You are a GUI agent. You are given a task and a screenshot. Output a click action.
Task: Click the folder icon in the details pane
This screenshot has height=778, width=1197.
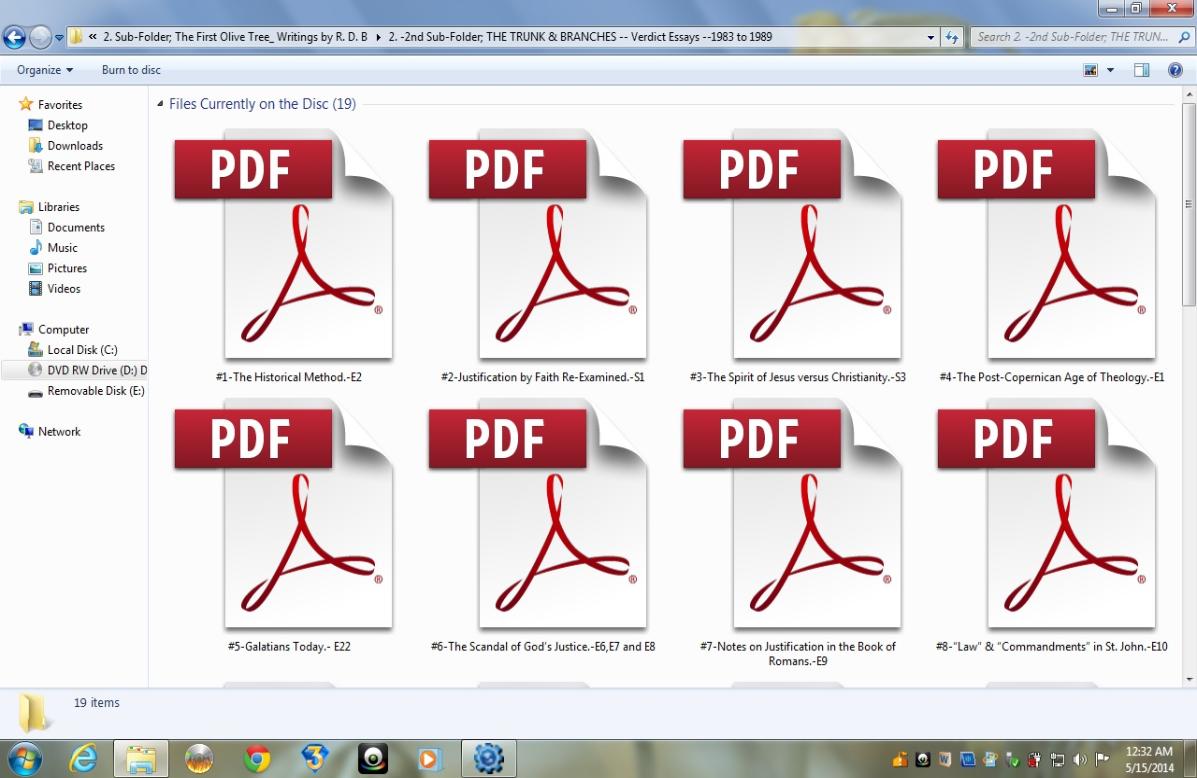33,714
